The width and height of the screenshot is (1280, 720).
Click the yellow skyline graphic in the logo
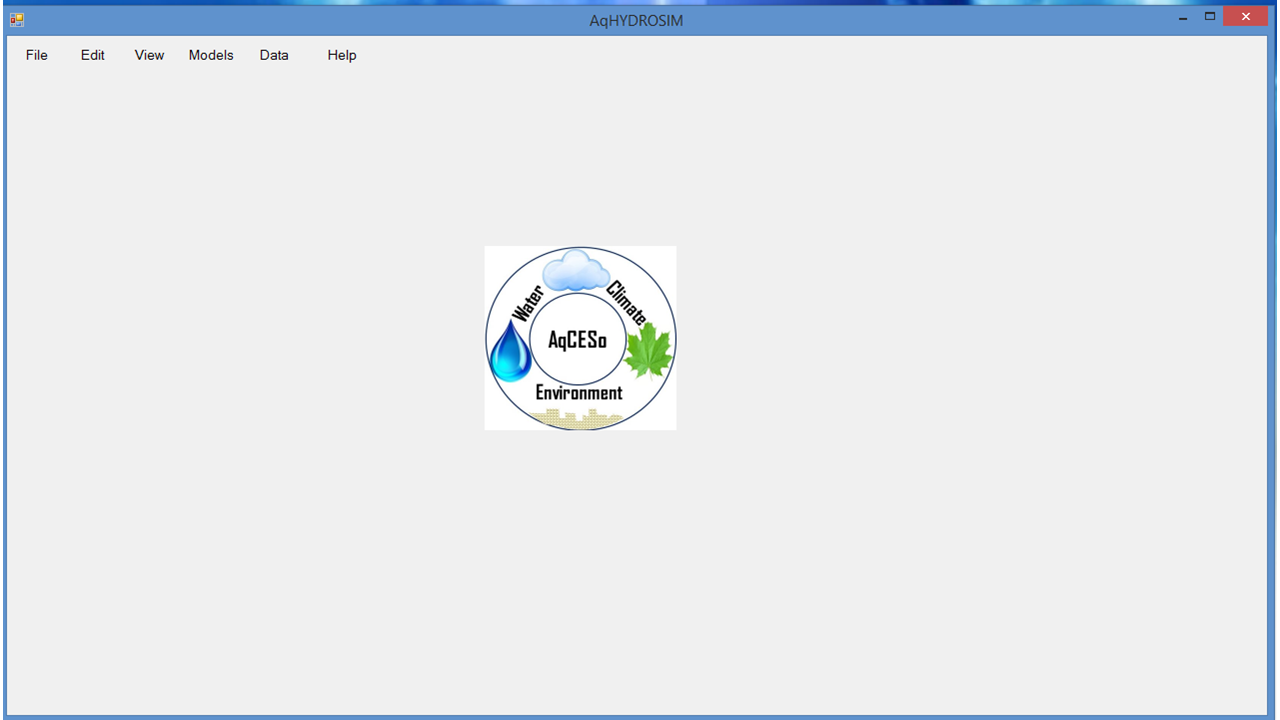click(579, 417)
